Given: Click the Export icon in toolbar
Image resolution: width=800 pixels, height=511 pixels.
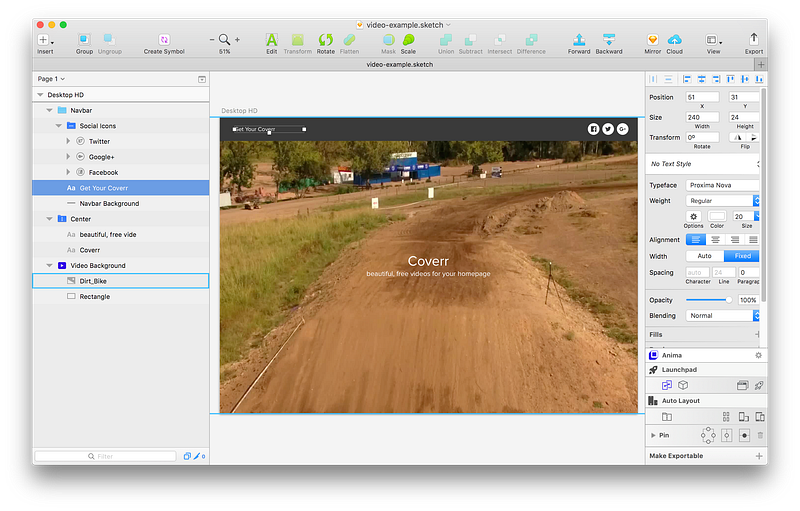Looking at the screenshot, I should point(754,40).
